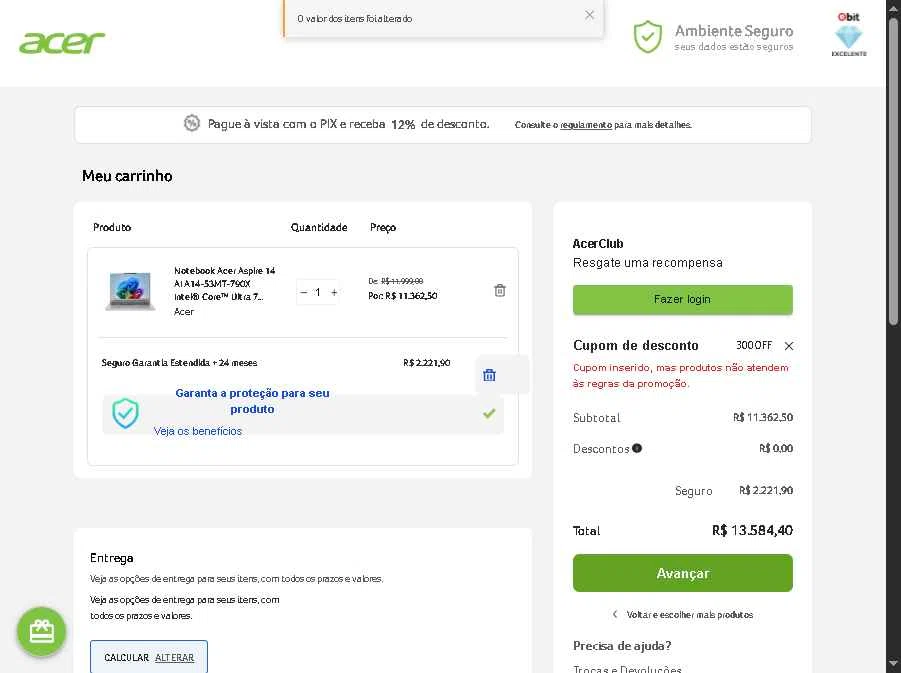Screen dimensions: 901x673
Task: Click the back chevron beside Voltar
Action: [x=615, y=614]
